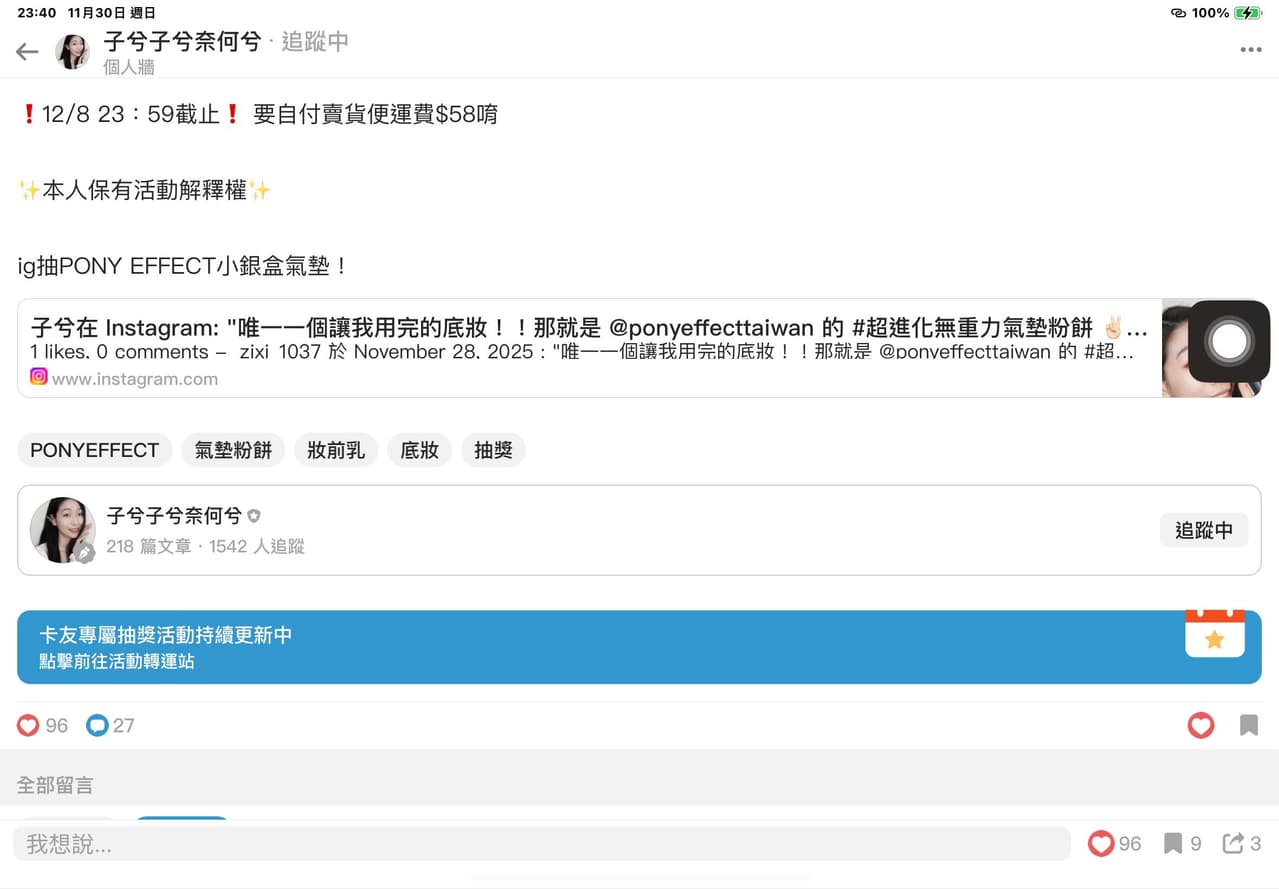
Task: Tap the verified badge beside card name
Action: pos(254,516)
